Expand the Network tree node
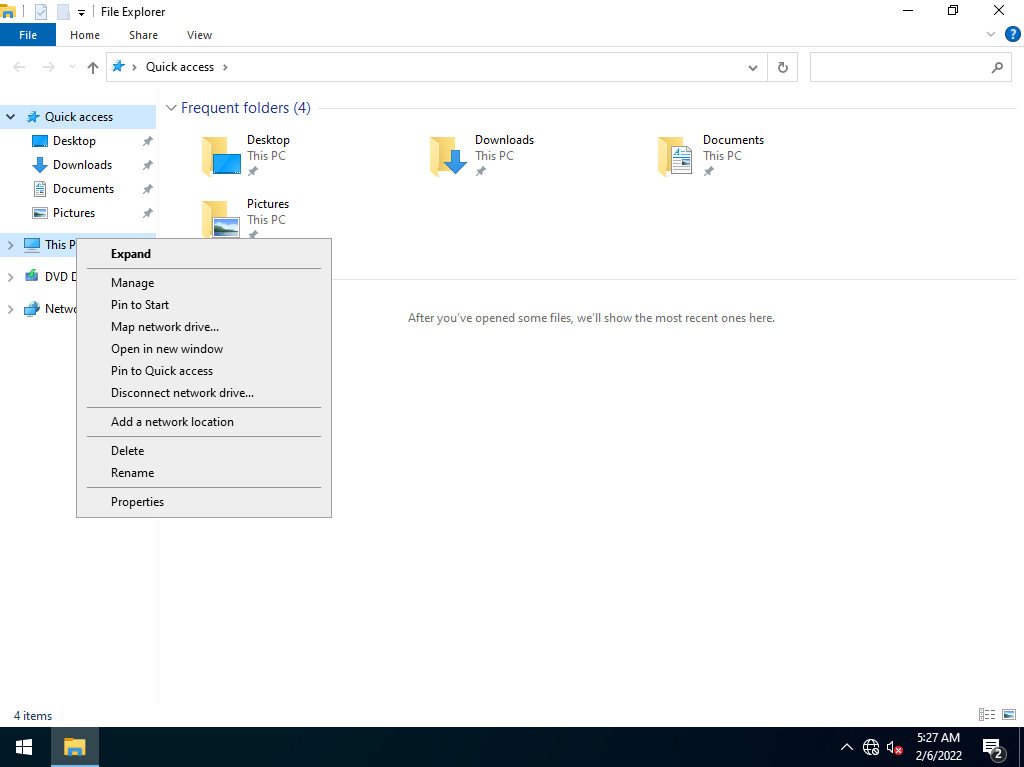The image size is (1024, 767). click(10, 309)
